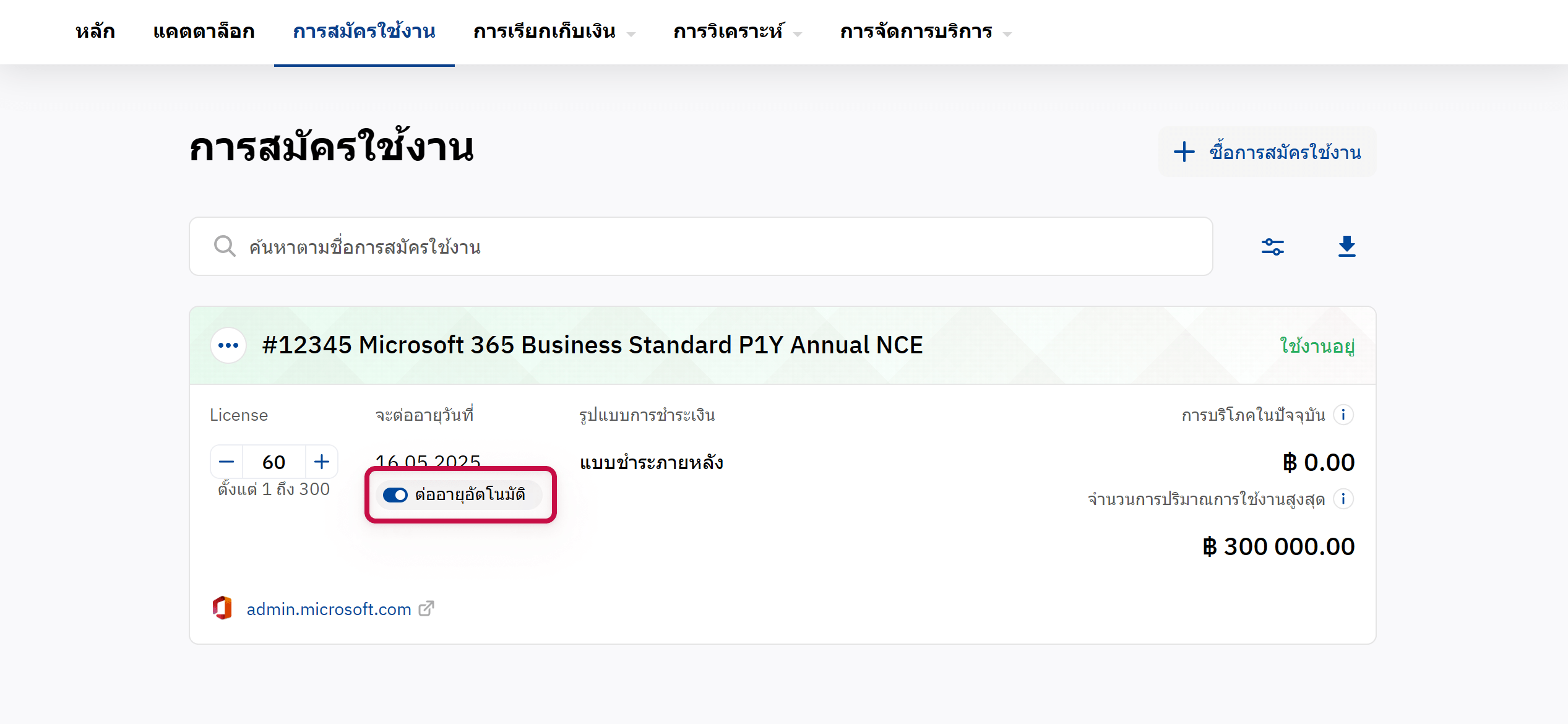Click ซื้อการสมัครใช้งาน button
Viewport: 1568px width, 724px height.
pyautogui.click(x=1267, y=152)
